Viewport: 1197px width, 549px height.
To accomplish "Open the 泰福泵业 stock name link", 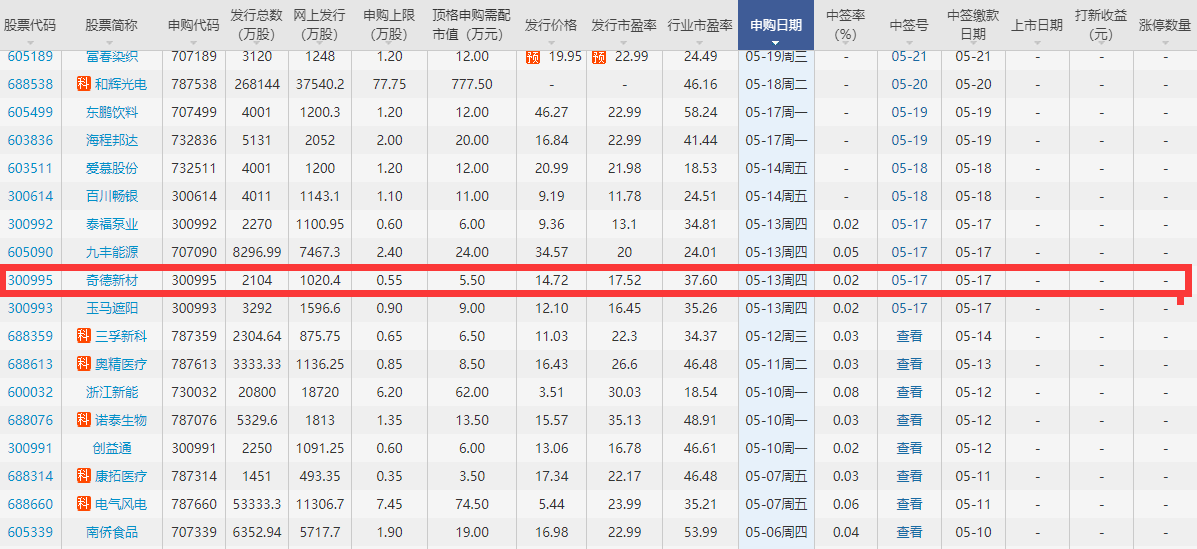I will (112, 224).
